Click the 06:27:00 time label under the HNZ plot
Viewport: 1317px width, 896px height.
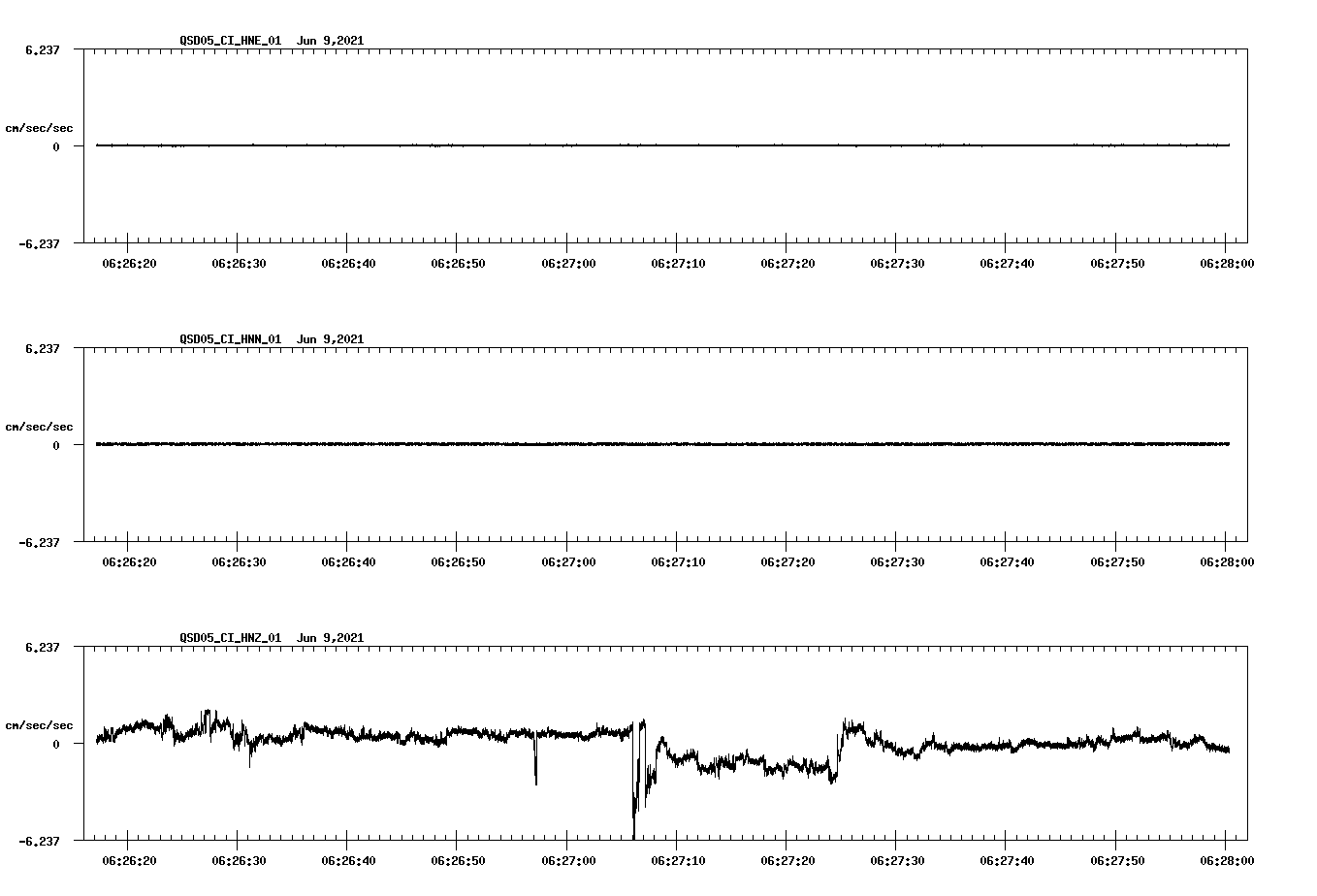(568, 860)
